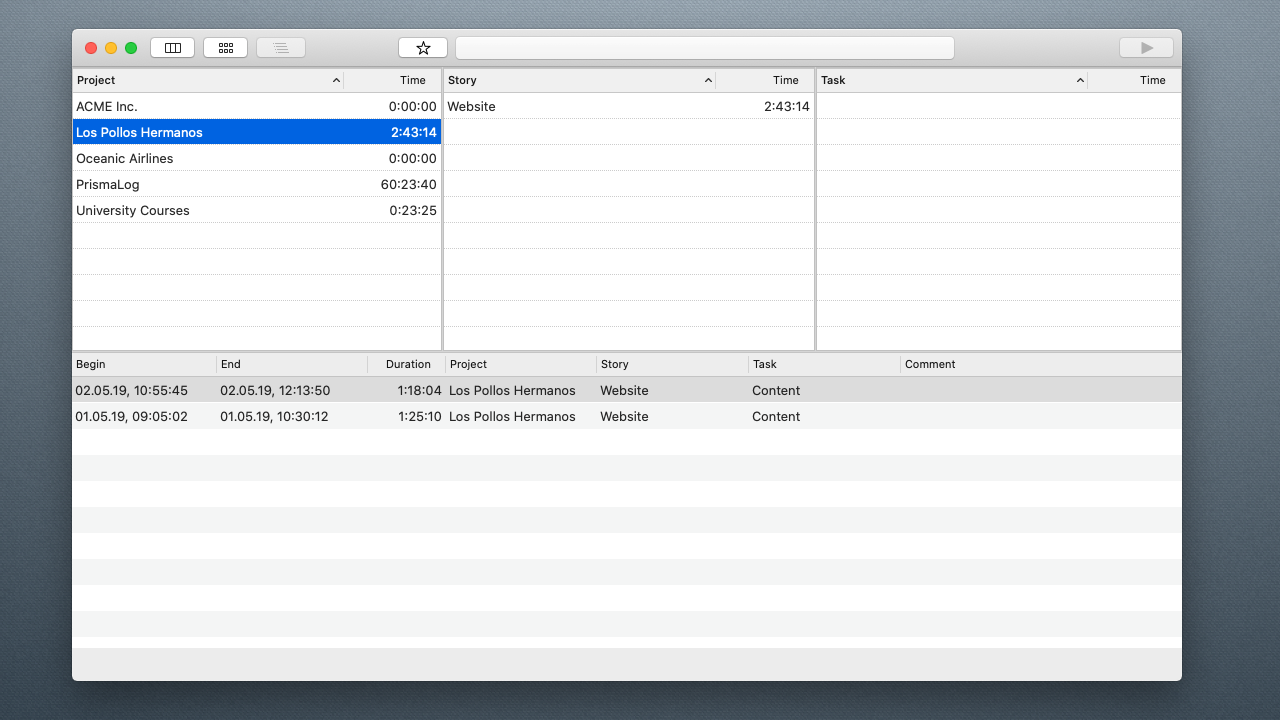Click the 1:25:10 duration cell
The image size is (1280, 720).
tap(419, 416)
